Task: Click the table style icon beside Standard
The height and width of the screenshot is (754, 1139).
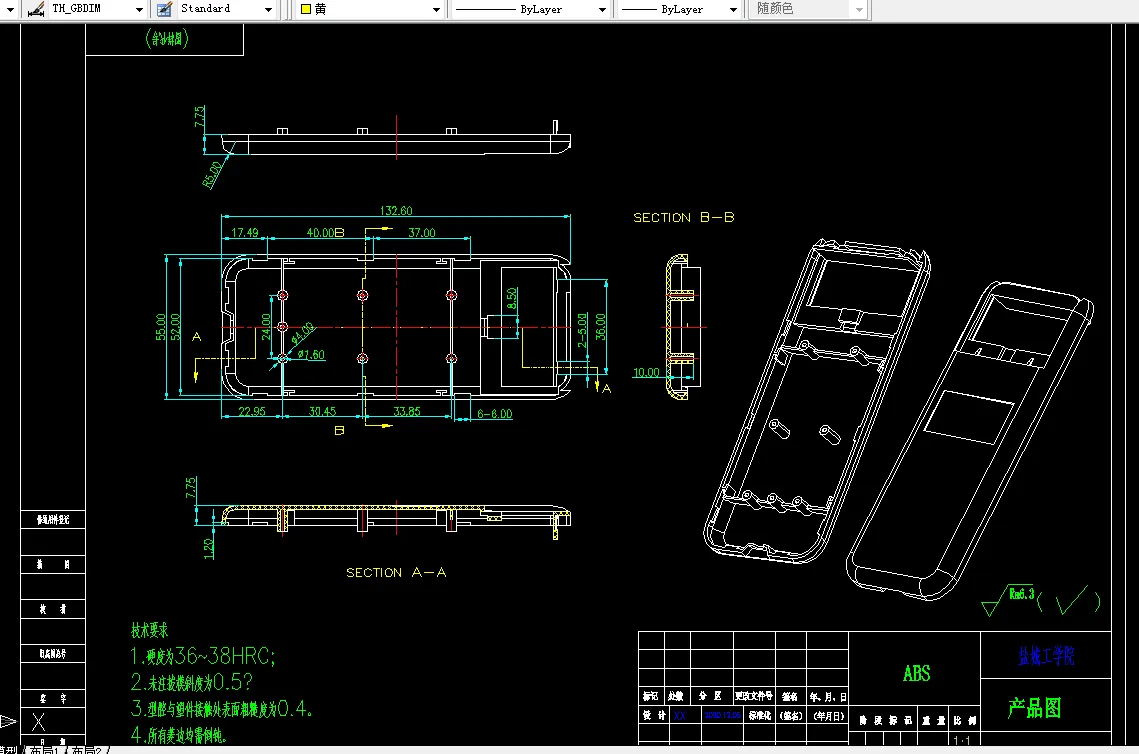Action: click(165, 9)
